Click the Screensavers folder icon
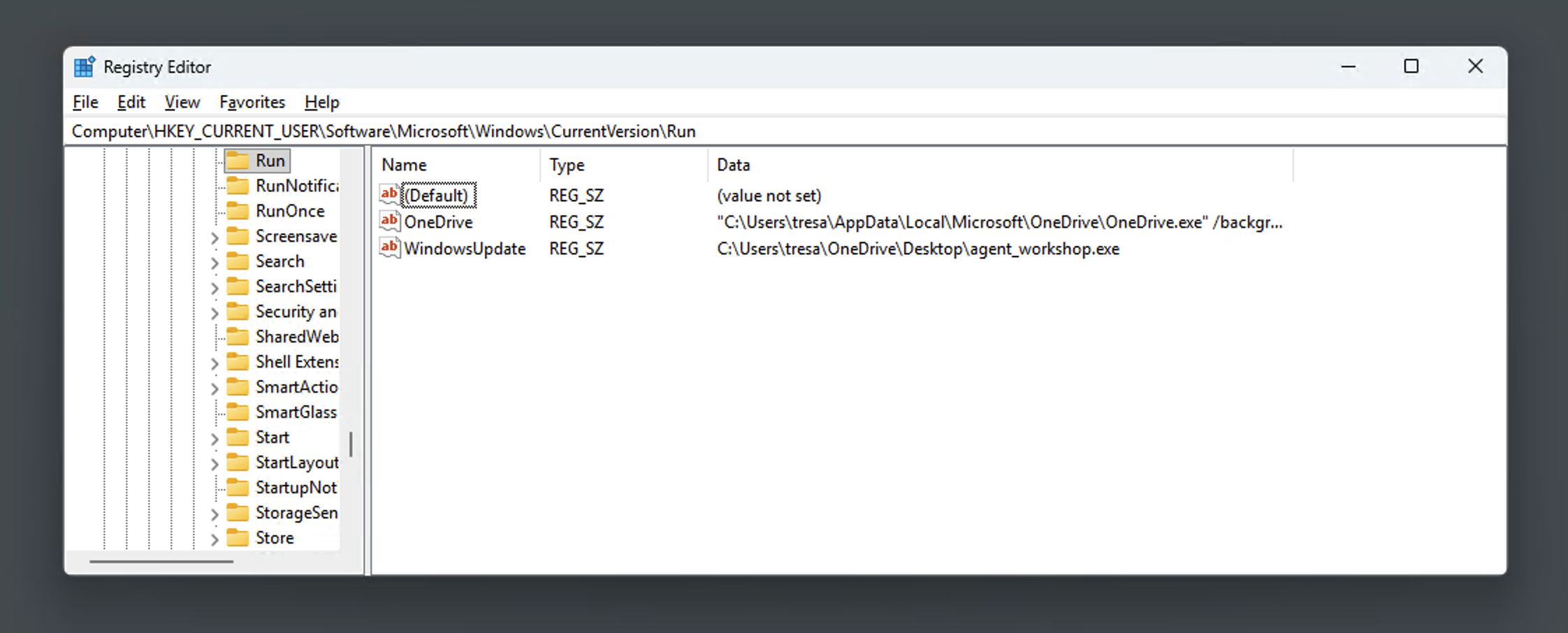The height and width of the screenshot is (633, 1568). point(238,236)
